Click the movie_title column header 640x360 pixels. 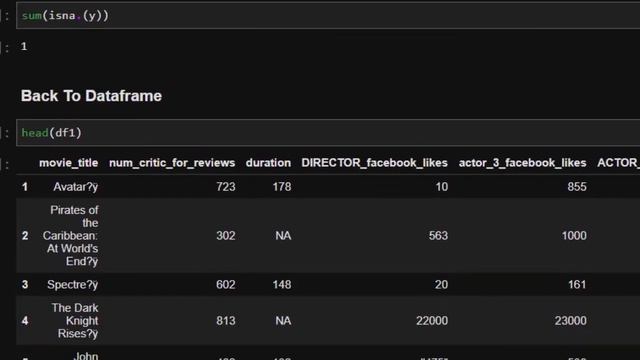pyautogui.click(x=69, y=163)
